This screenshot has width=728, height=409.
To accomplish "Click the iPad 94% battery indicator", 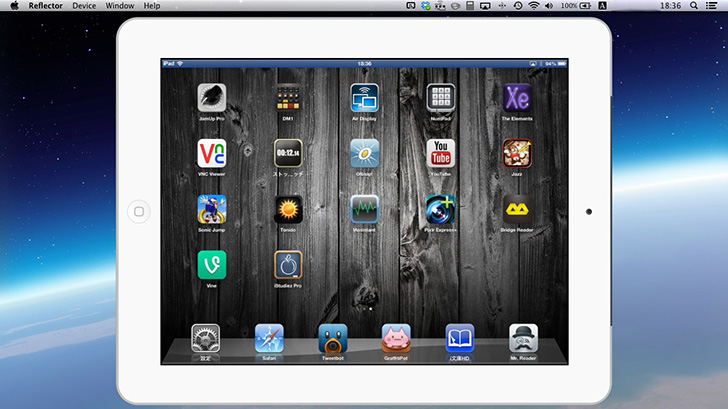I will [556, 64].
